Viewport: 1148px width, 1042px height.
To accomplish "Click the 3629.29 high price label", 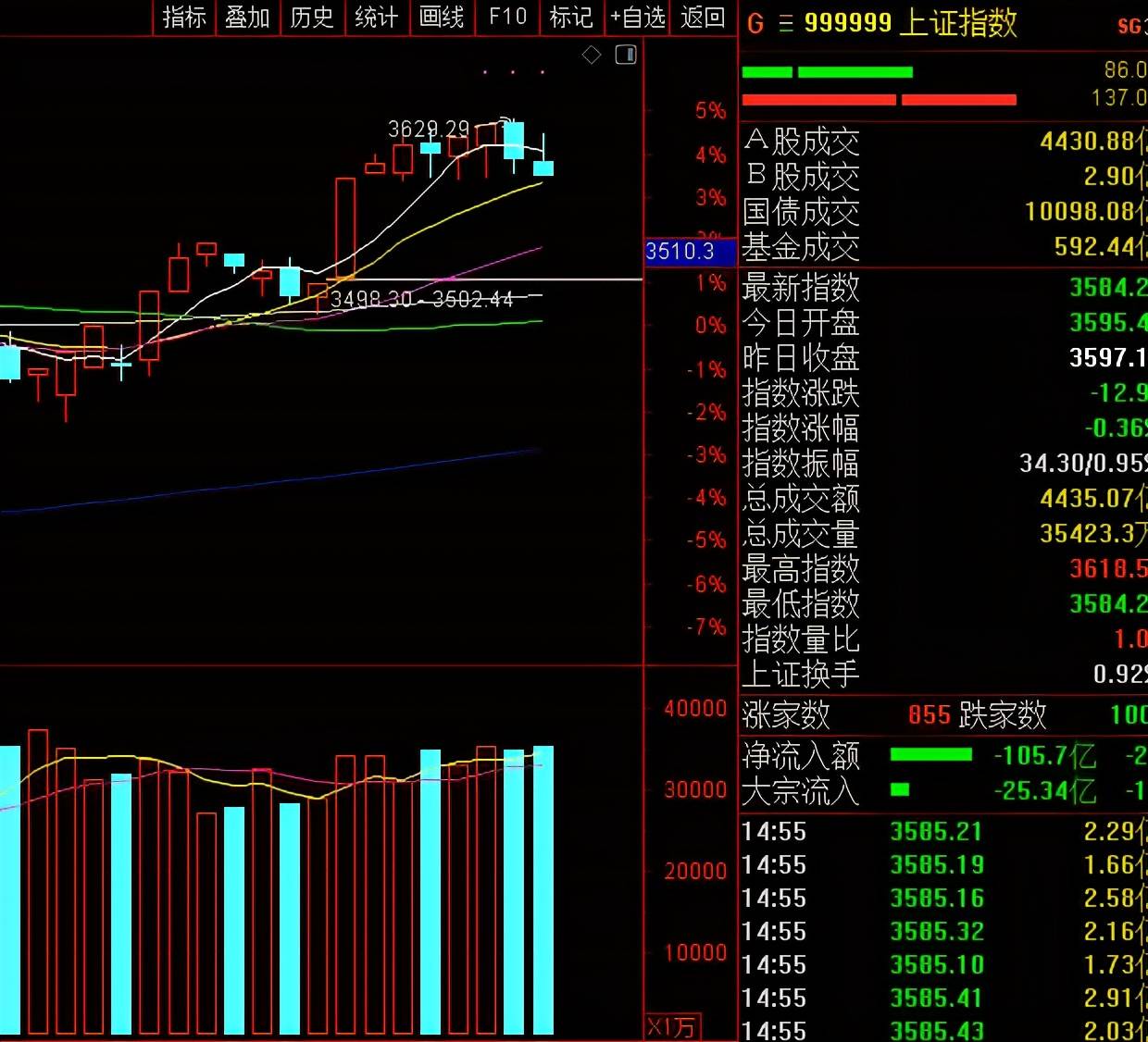I will click(x=429, y=130).
